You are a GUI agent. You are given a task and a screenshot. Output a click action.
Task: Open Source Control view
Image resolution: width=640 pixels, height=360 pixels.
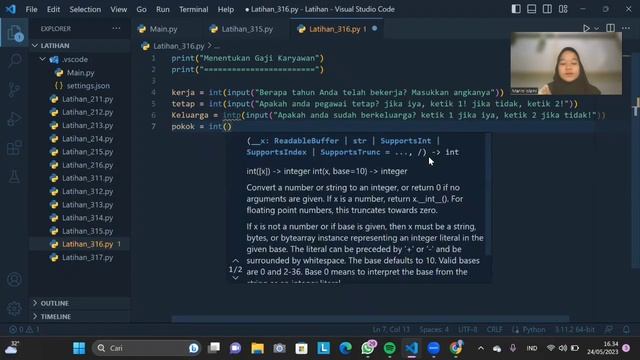point(15,89)
